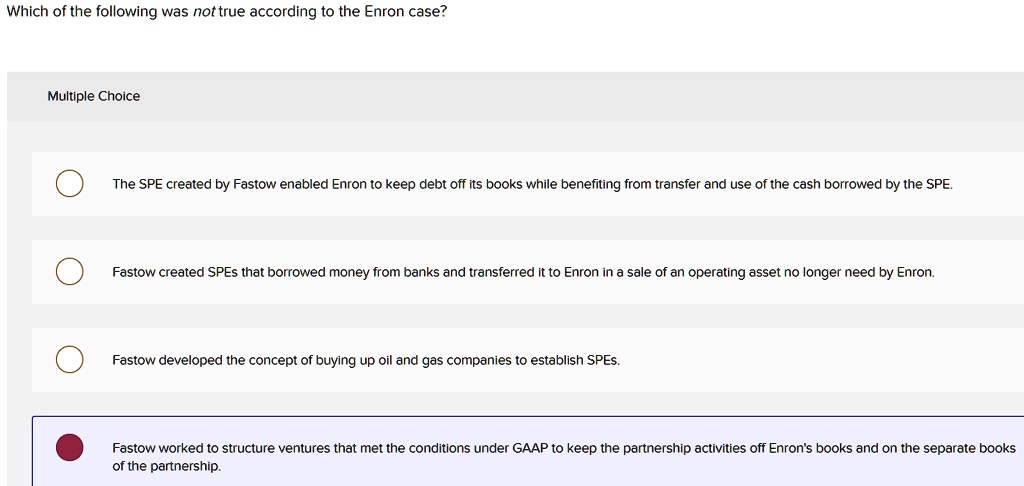Click 'Enron case?' at the end of the question
The image size is (1024, 486).
405,12
